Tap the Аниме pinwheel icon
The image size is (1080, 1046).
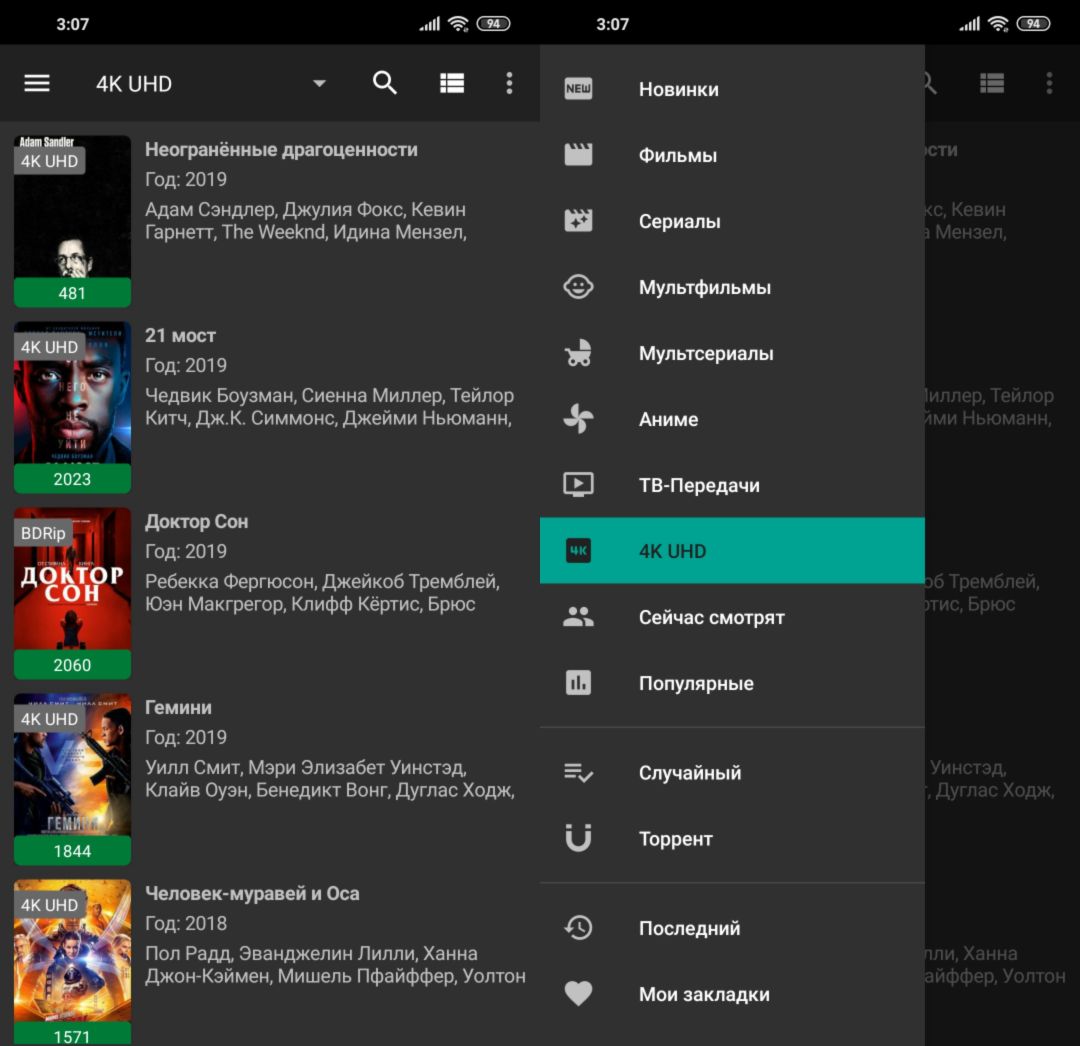[578, 419]
